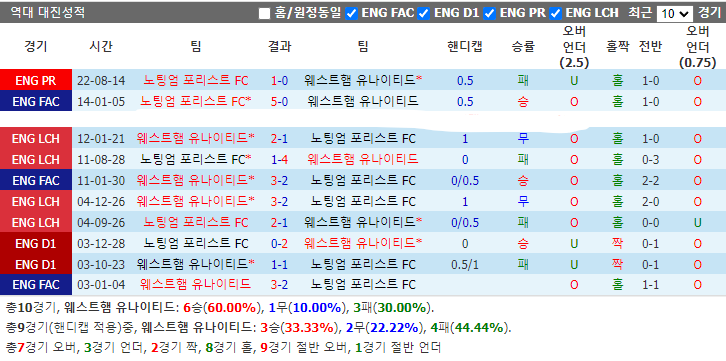Open the 5-0 result of 14-01-05 match
This screenshot has height=361, width=726.
279,102
